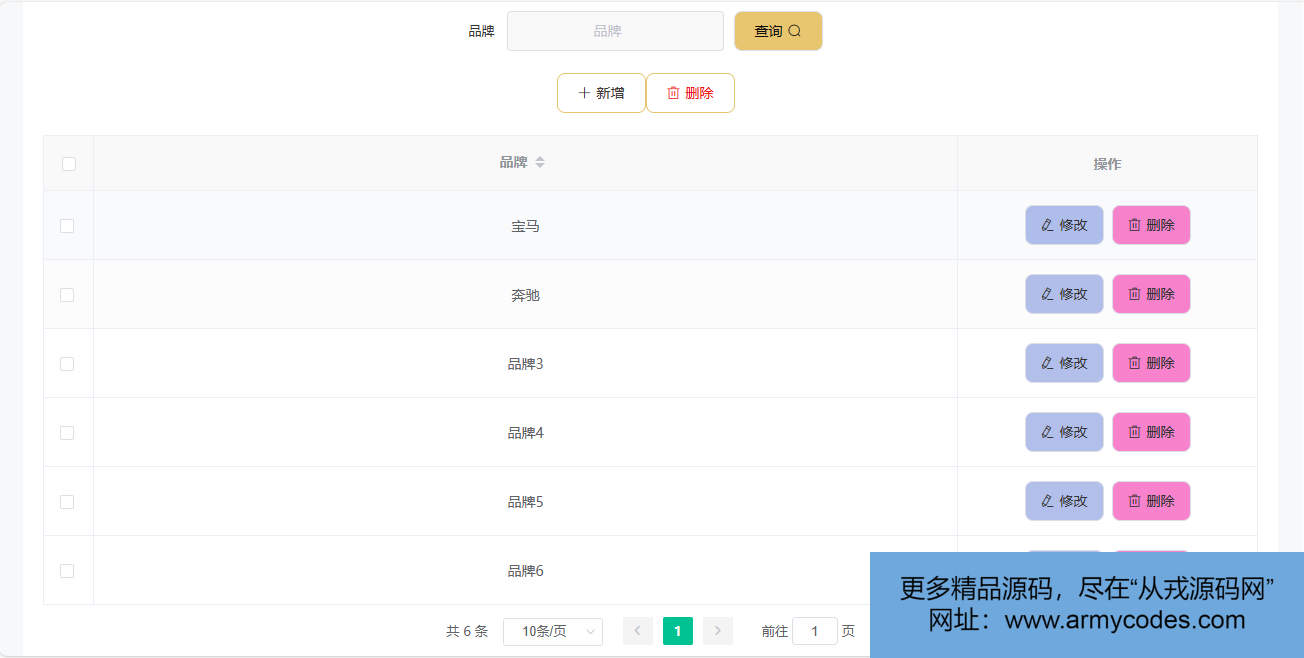Click 修改 edit button for 品牌4

[x=1064, y=432]
